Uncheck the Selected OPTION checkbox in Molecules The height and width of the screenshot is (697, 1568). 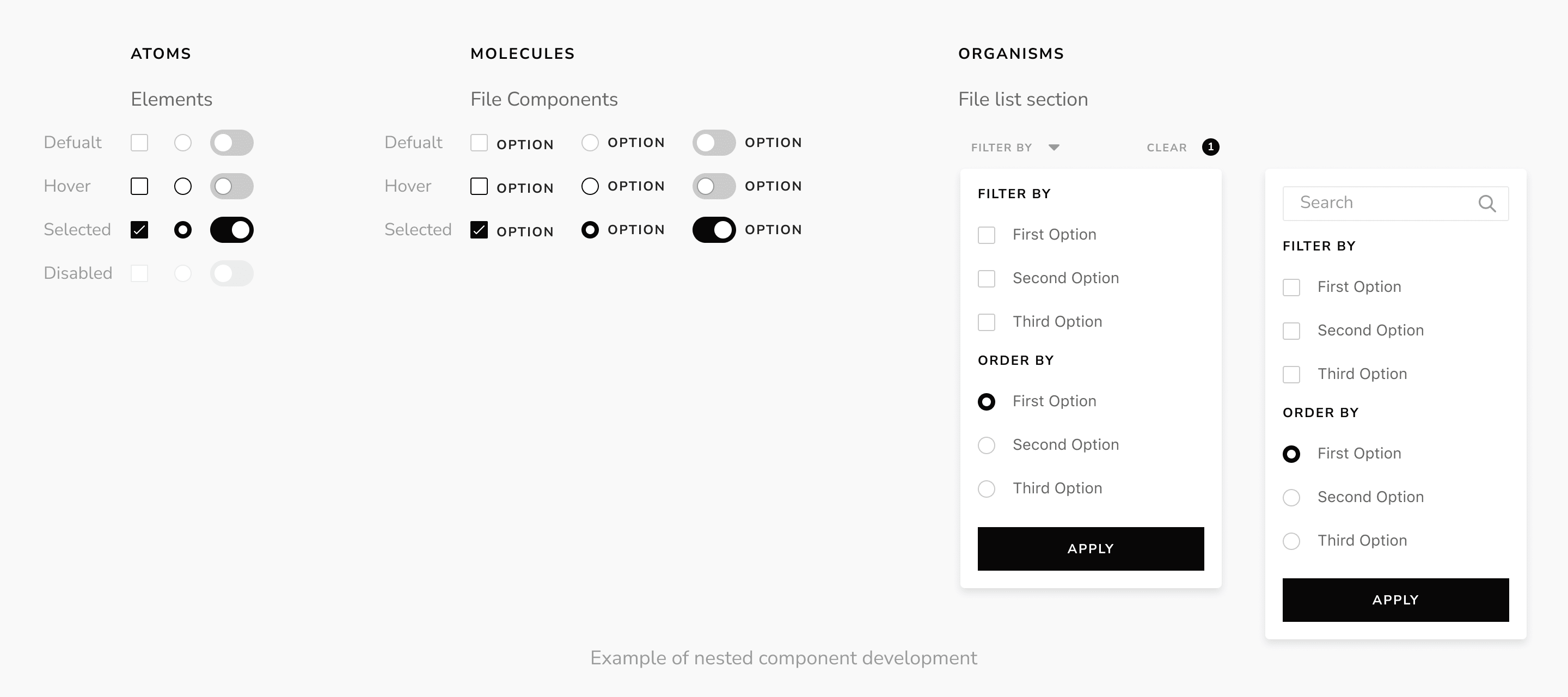click(x=479, y=229)
